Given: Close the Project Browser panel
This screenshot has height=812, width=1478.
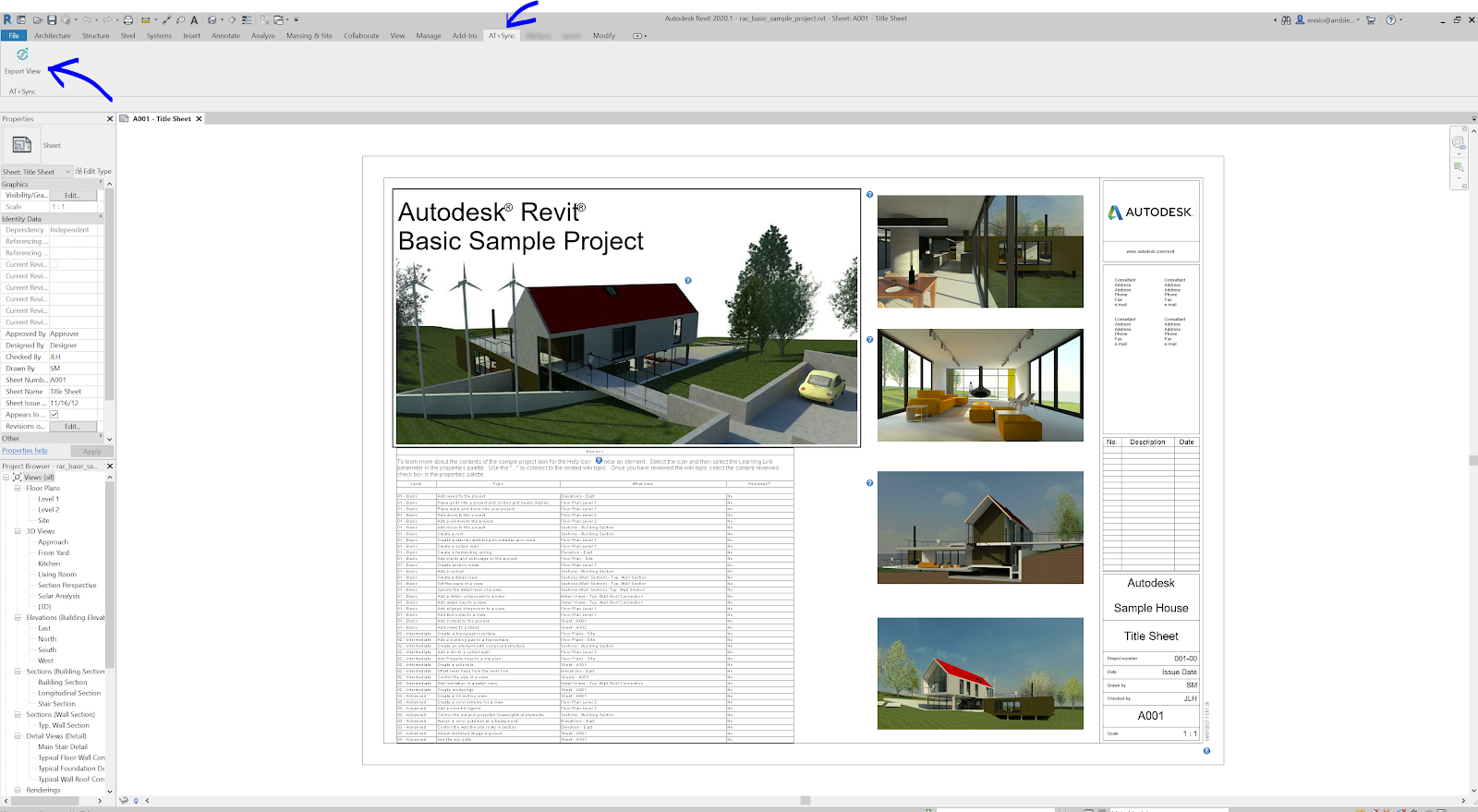Looking at the screenshot, I should pos(110,467).
